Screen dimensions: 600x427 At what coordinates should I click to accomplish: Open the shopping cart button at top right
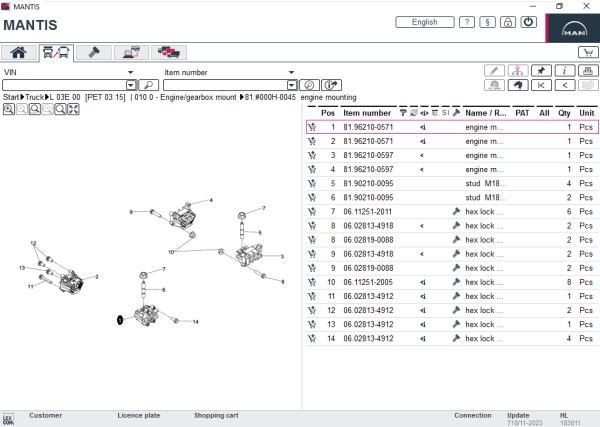[588, 52]
